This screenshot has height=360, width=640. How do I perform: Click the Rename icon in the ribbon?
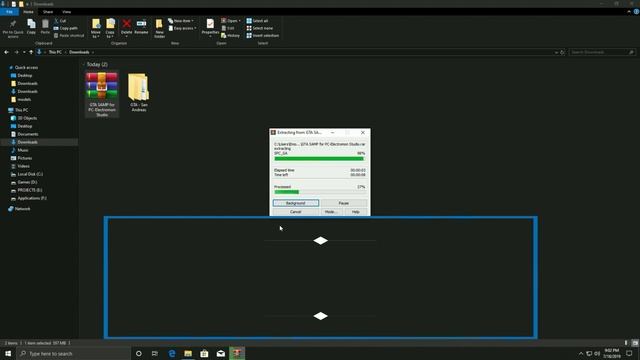[x=141, y=24]
